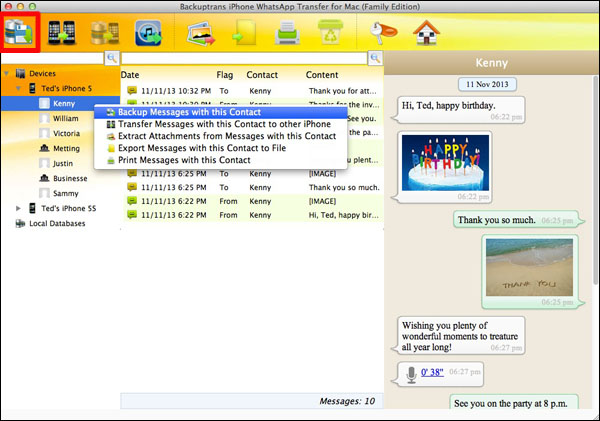The width and height of the screenshot is (600, 421).
Task: Open the Happy Birthday cake image
Action: pos(445,162)
